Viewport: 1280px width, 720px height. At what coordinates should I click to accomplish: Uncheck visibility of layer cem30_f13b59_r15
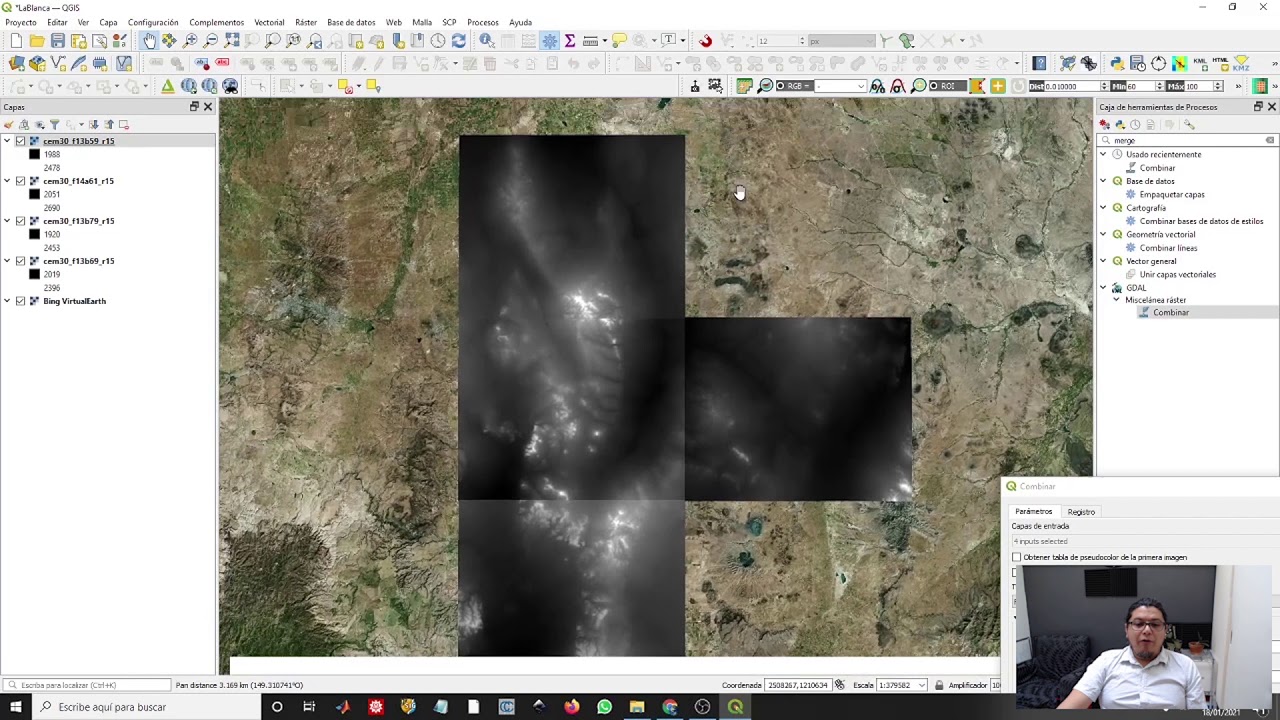point(20,141)
